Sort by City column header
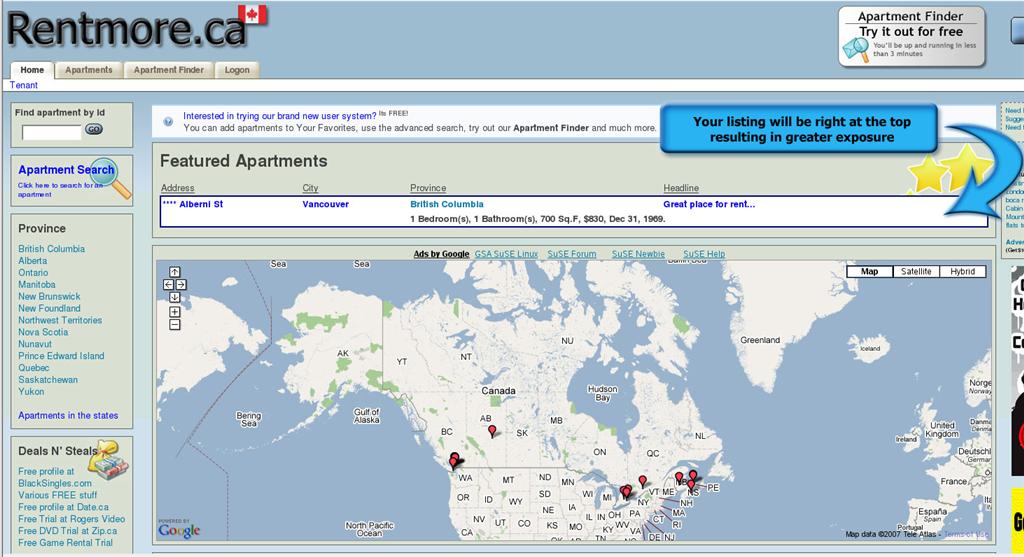 tap(310, 188)
